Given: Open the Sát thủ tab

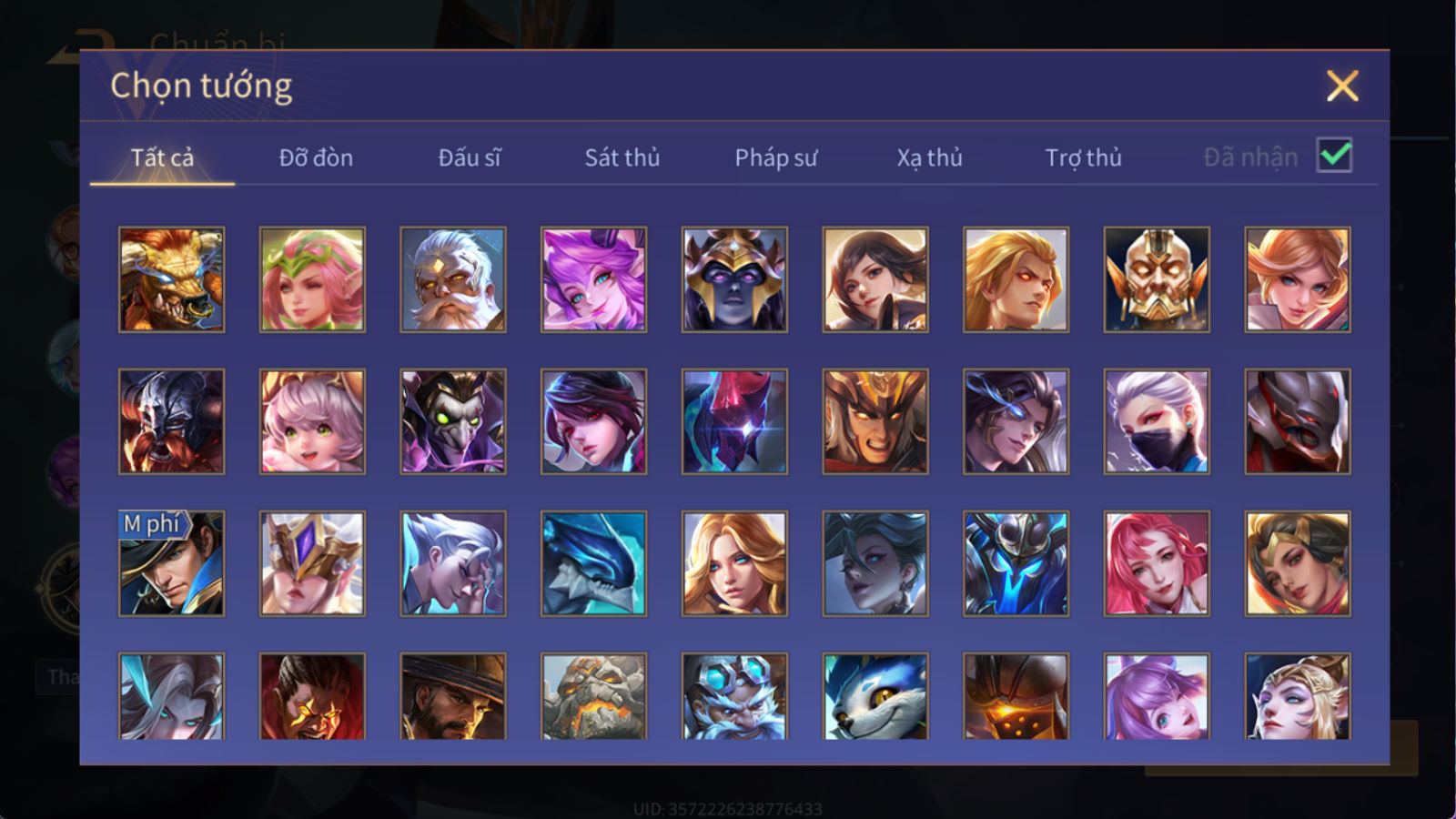Looking at the screenshot, I should click(622, 157).
